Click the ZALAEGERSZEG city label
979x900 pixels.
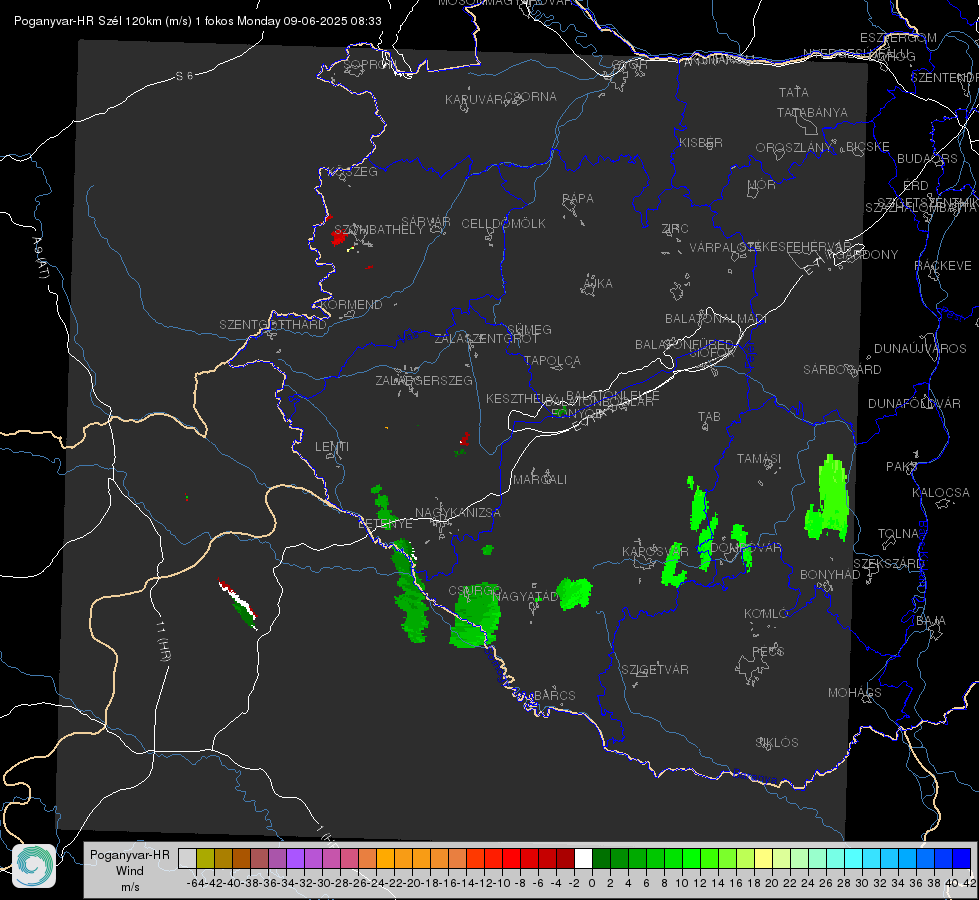[x=423, y=380]
